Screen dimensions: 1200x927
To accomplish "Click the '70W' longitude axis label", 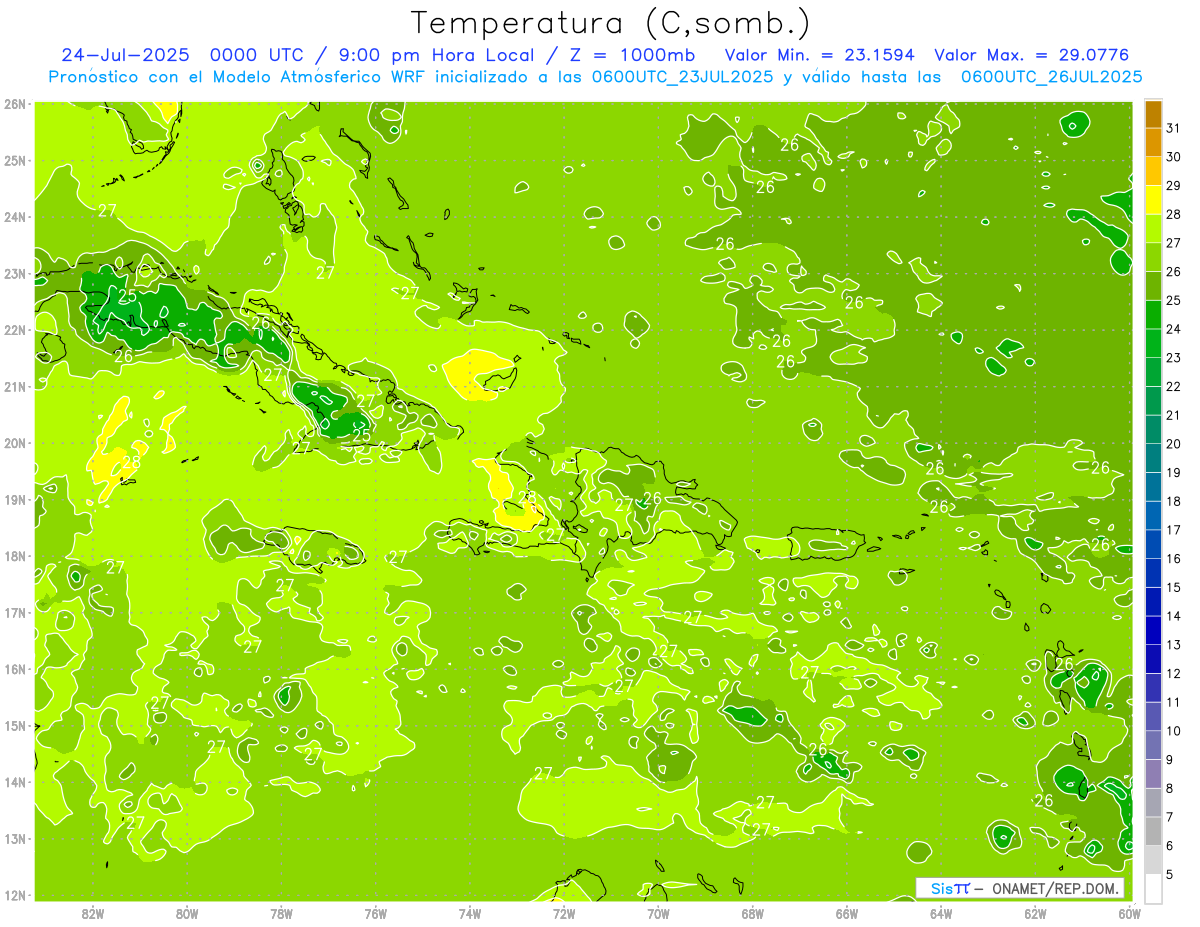I will (658, 913).
